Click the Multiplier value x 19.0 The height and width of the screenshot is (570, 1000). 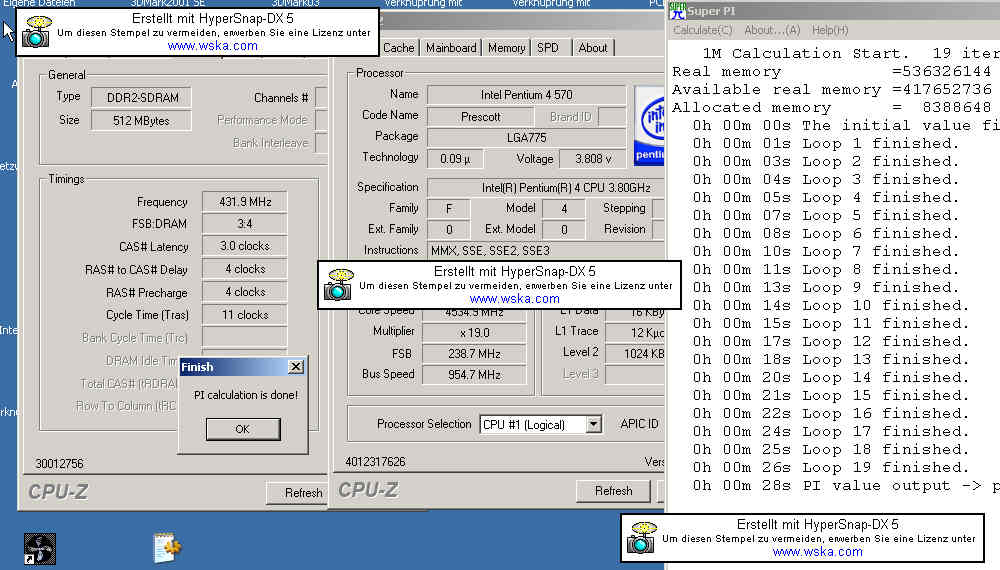coord(474,333)
